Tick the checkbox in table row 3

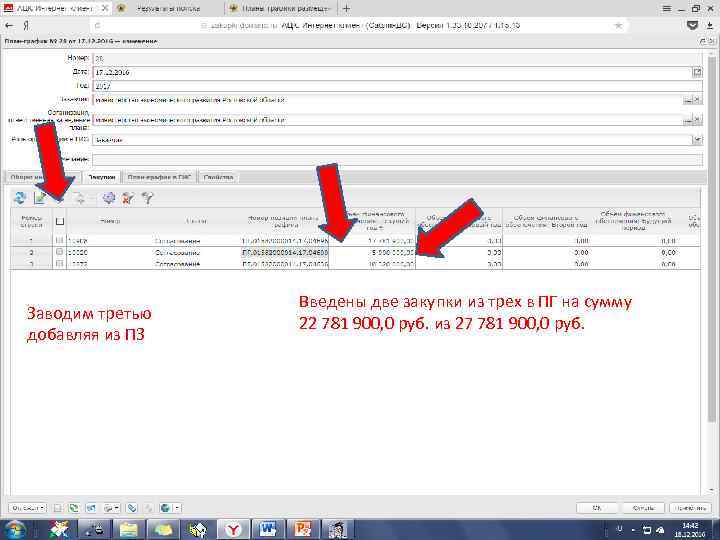coord(59,264)
